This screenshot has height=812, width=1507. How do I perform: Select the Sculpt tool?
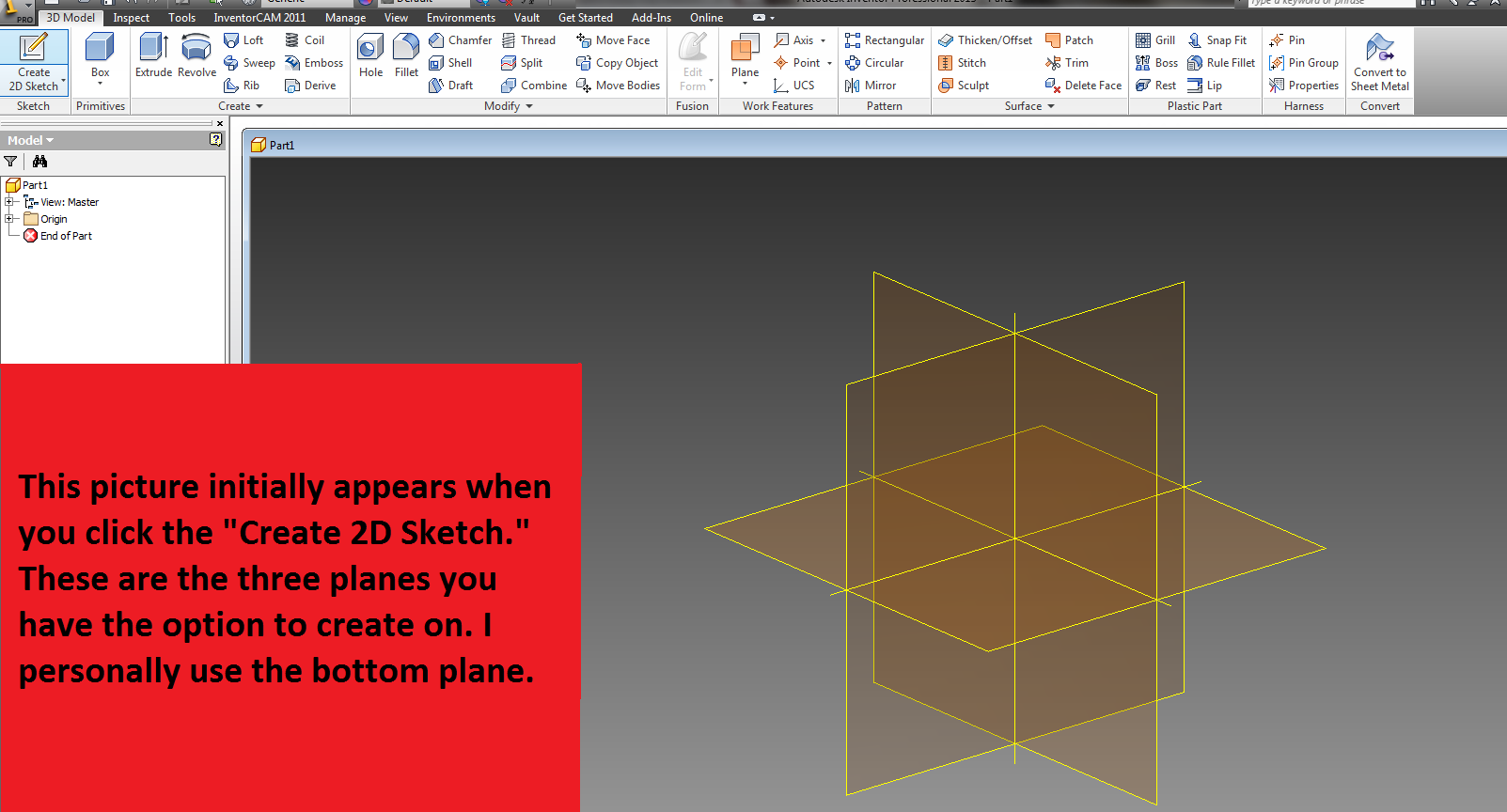click(x=964, y=86)
